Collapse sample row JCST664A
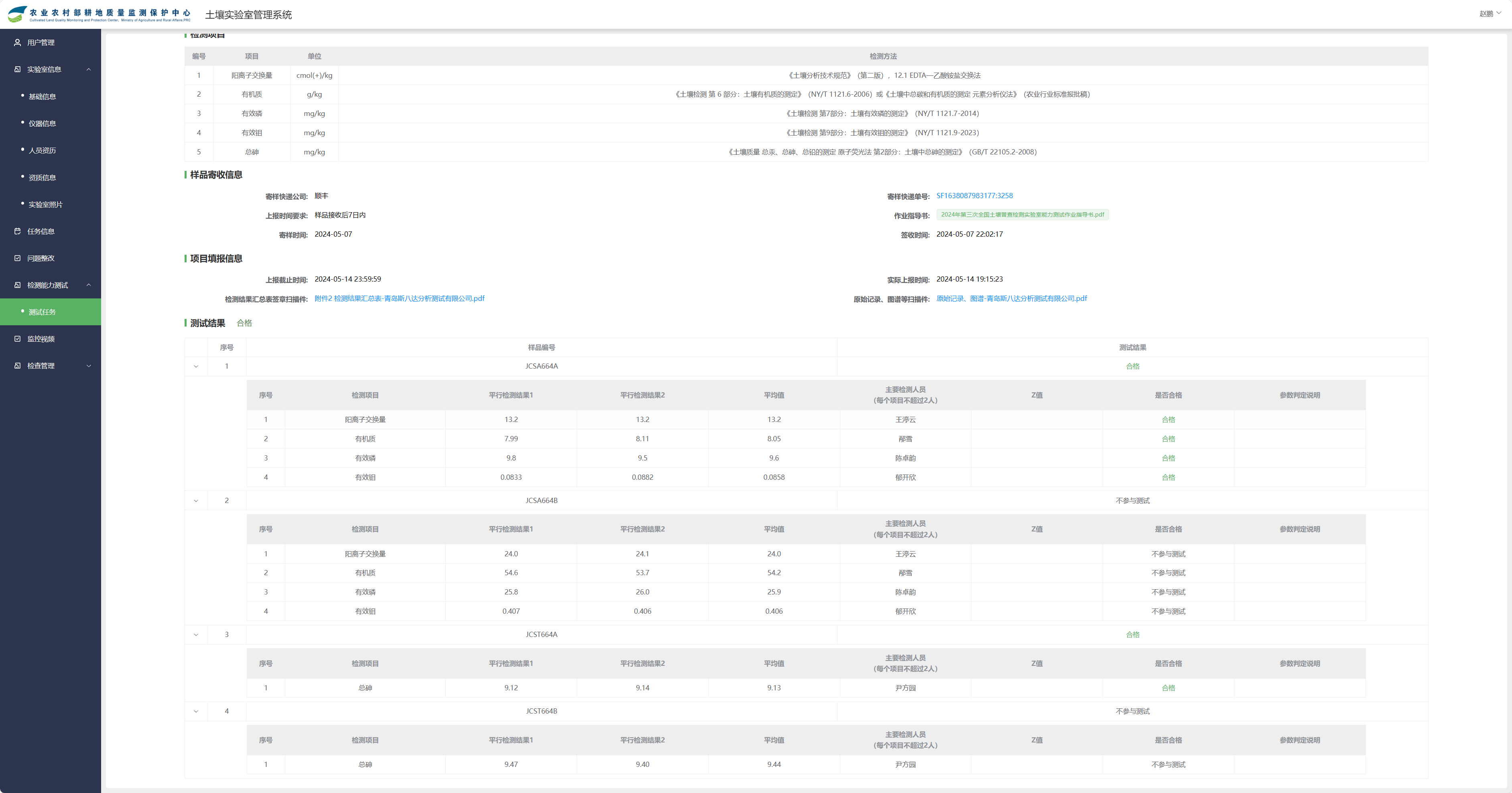 [x=196, y=635]
